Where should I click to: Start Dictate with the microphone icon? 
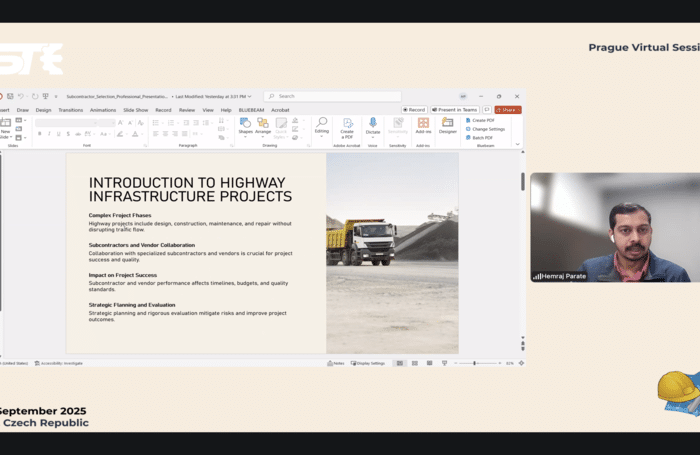click(x=373, y=123)
